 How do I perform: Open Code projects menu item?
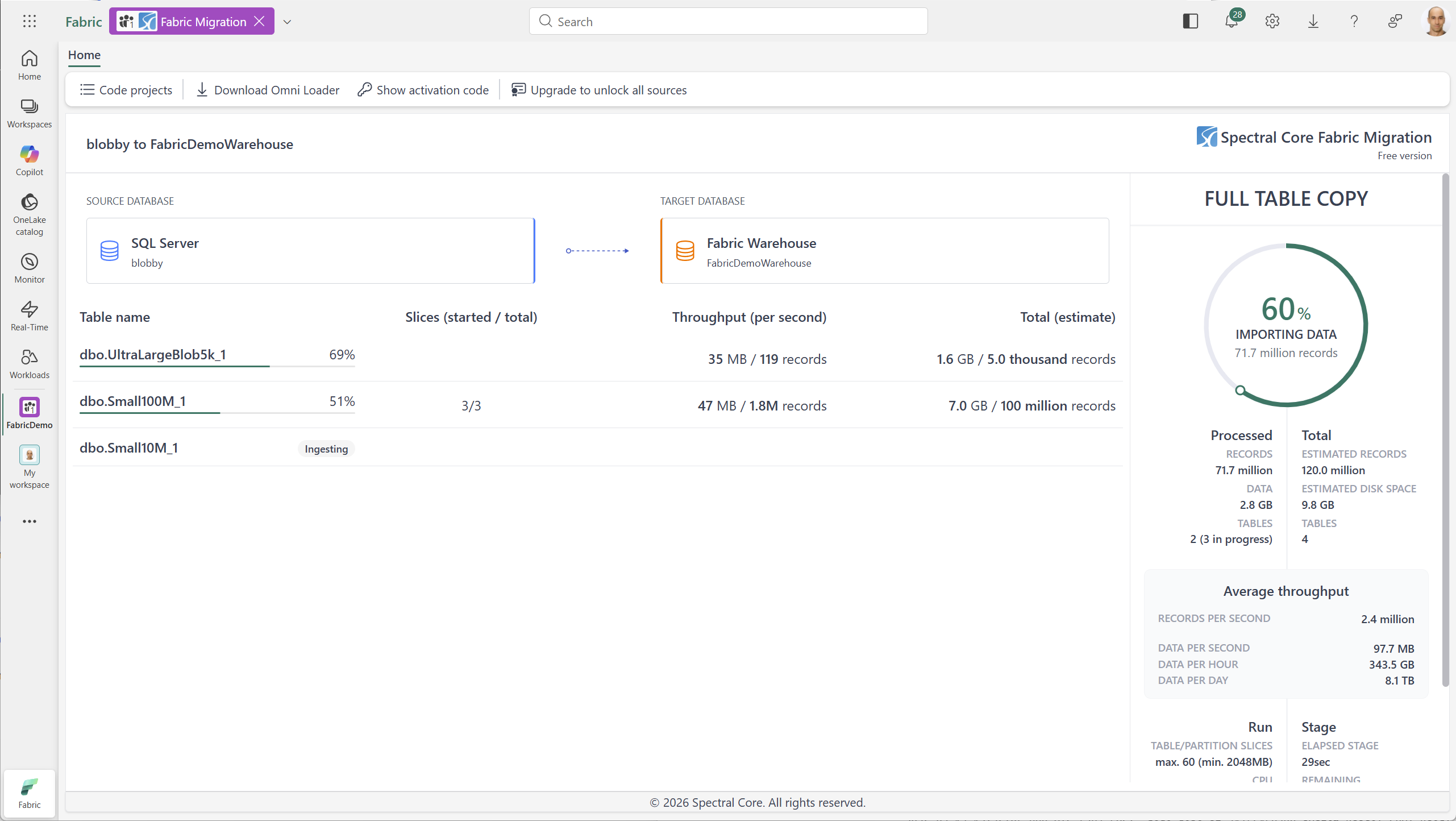126,90
